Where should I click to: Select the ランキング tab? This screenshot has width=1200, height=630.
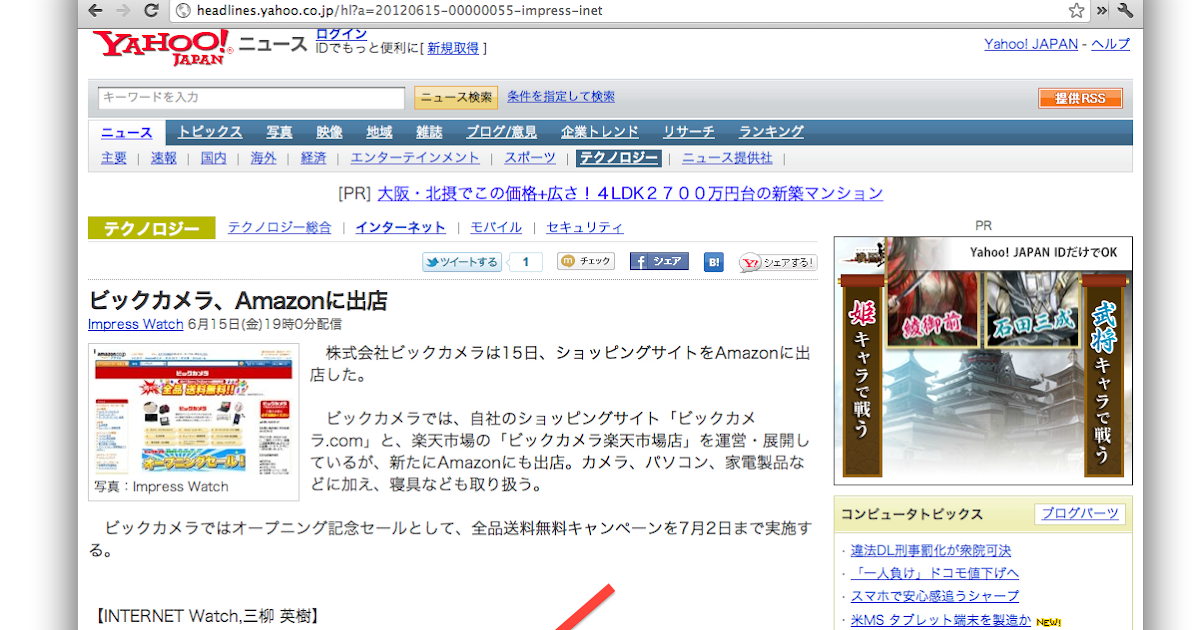tap(771, 132)
